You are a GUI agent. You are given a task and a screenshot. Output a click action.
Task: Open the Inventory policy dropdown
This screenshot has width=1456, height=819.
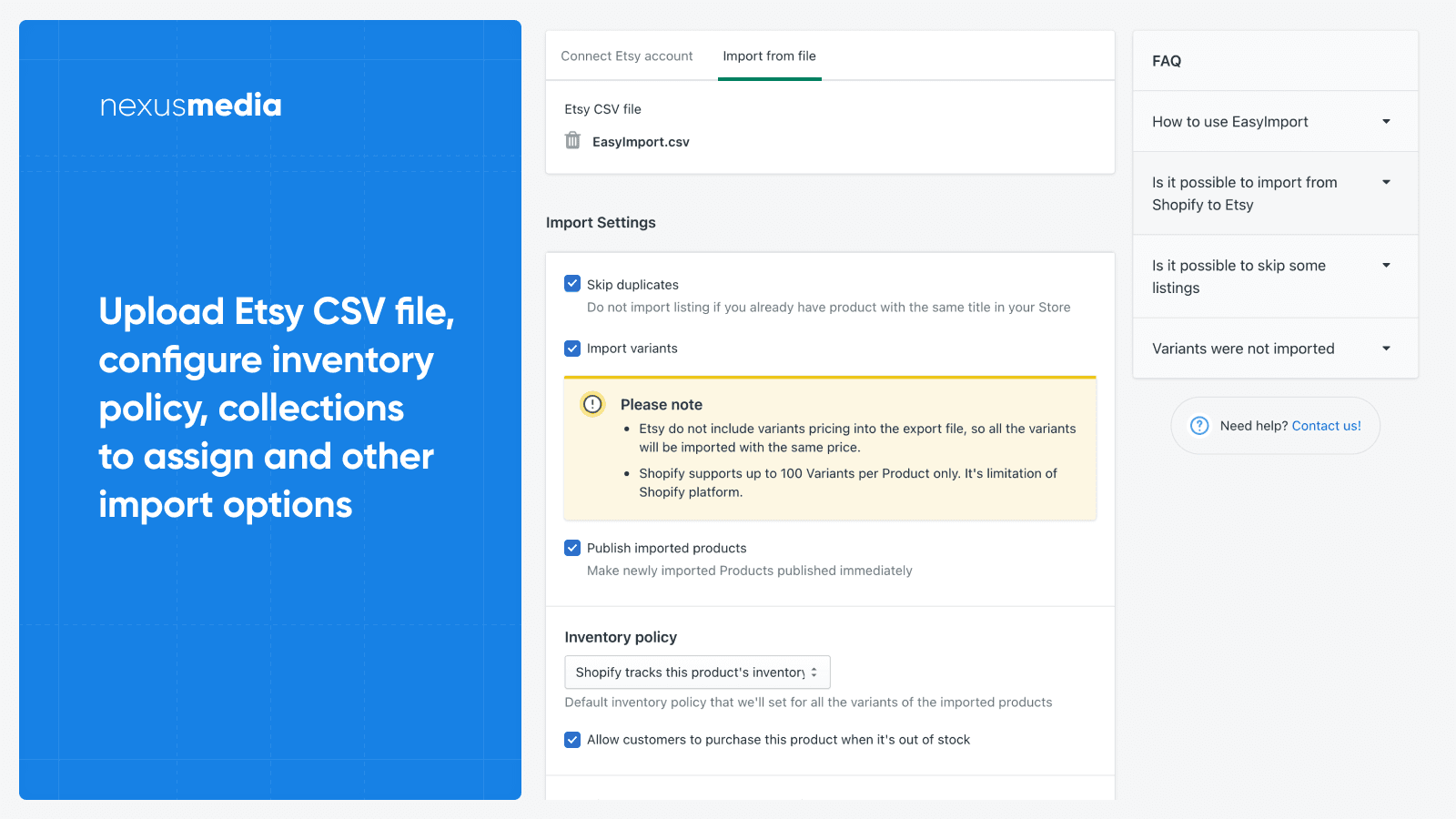(696, 672)
